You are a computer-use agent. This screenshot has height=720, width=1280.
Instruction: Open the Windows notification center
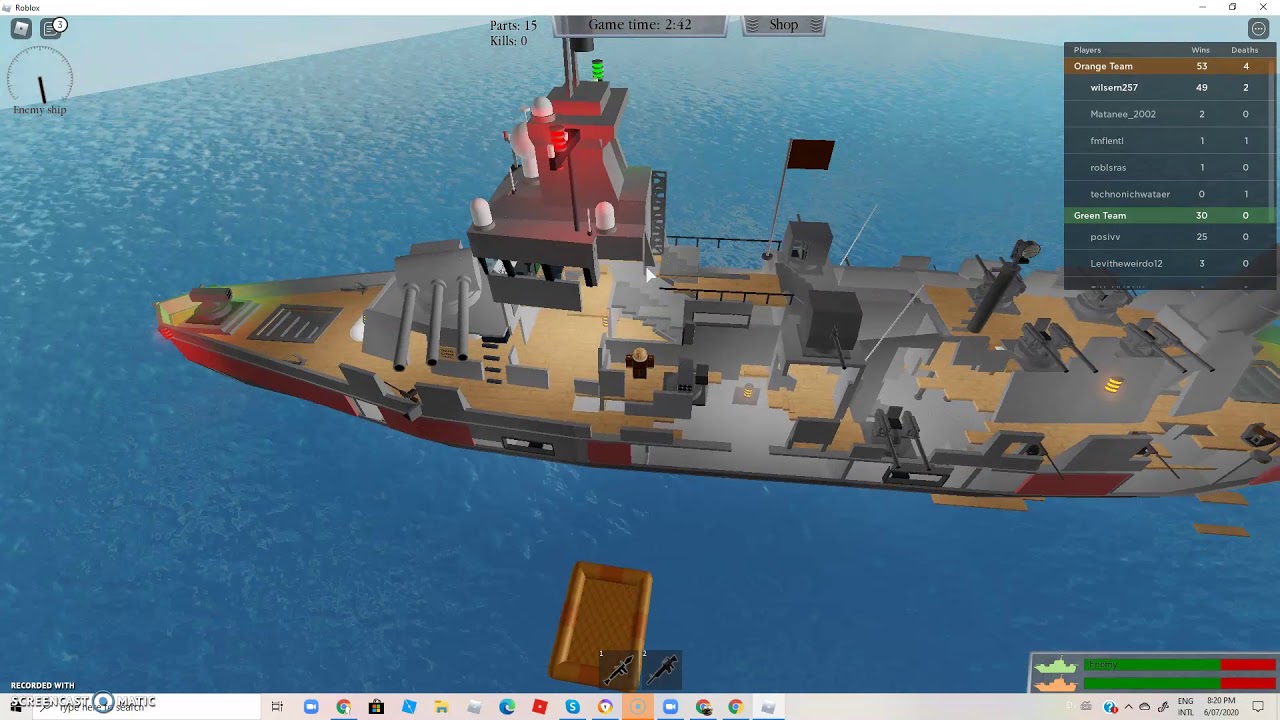(1258, 707)
